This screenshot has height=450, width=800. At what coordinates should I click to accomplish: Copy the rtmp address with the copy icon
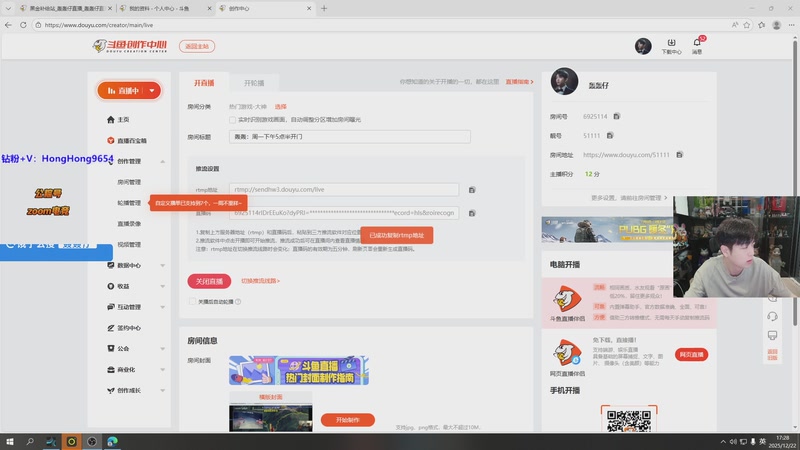[x=472, y=189]
